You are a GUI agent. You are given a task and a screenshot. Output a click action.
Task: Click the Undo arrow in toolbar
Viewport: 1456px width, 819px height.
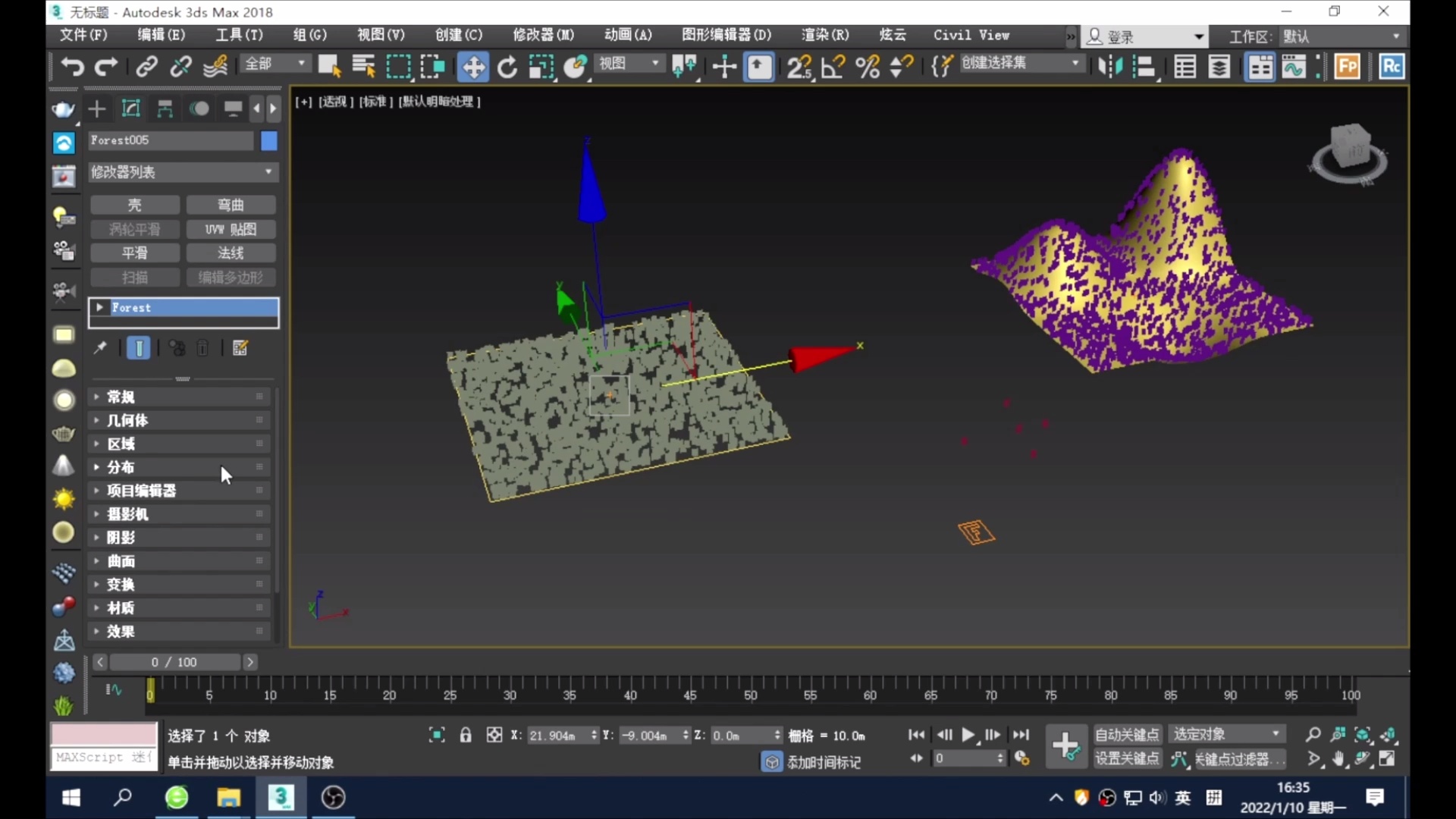[x=72, y=67]
